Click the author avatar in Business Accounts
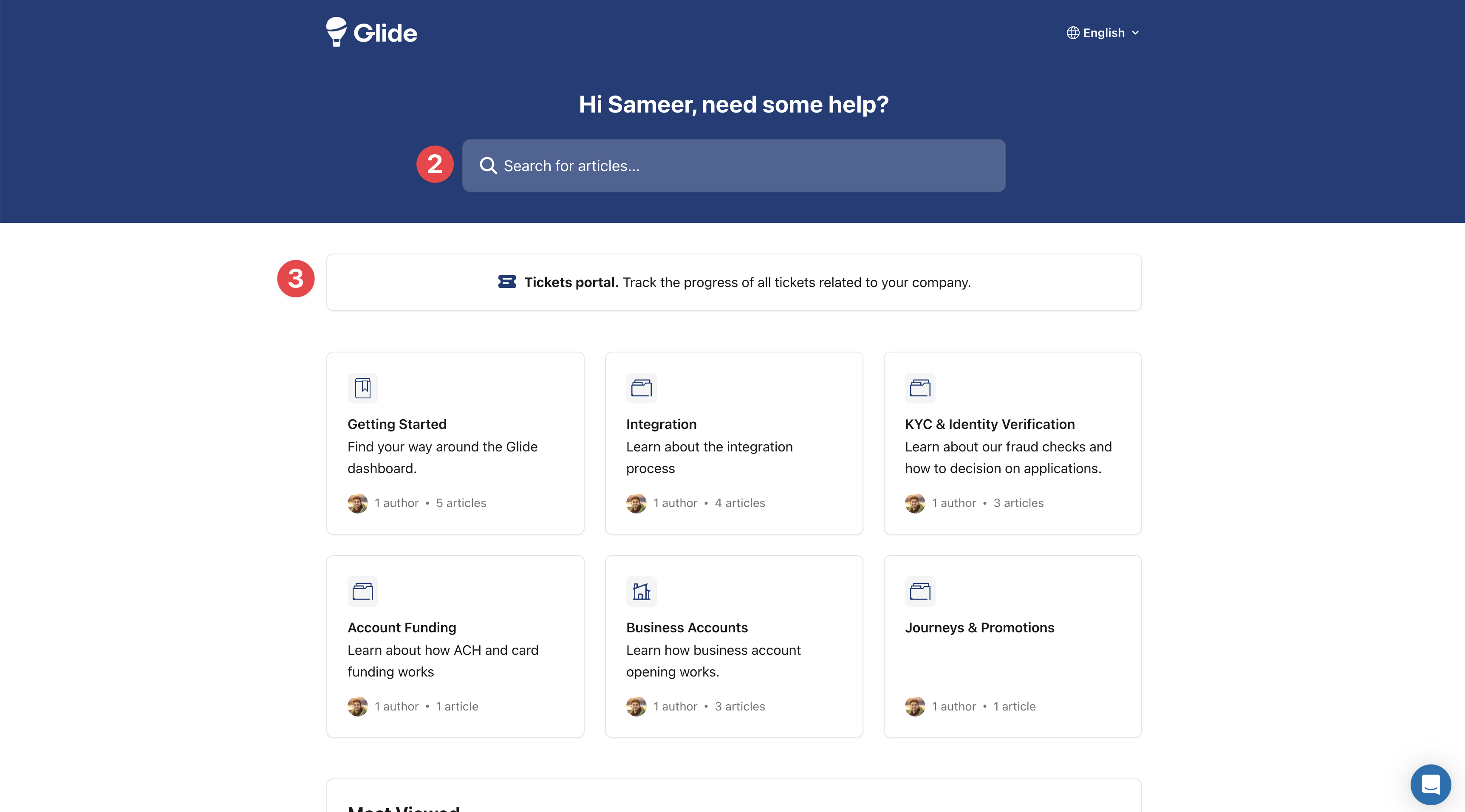1465x812 pixels. 636,706
